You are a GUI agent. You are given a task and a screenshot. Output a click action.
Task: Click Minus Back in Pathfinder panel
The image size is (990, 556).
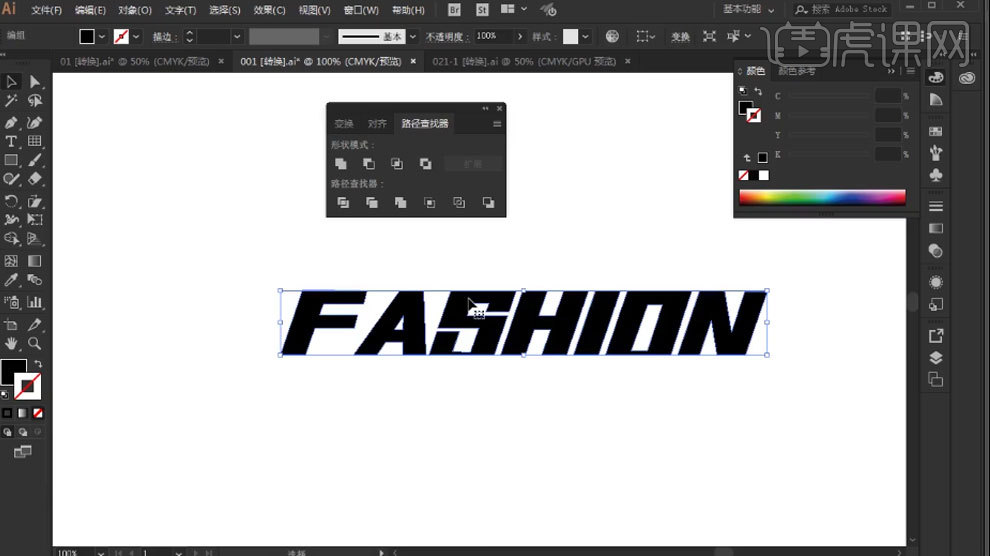pyautogui.click(x=488, y=203)
